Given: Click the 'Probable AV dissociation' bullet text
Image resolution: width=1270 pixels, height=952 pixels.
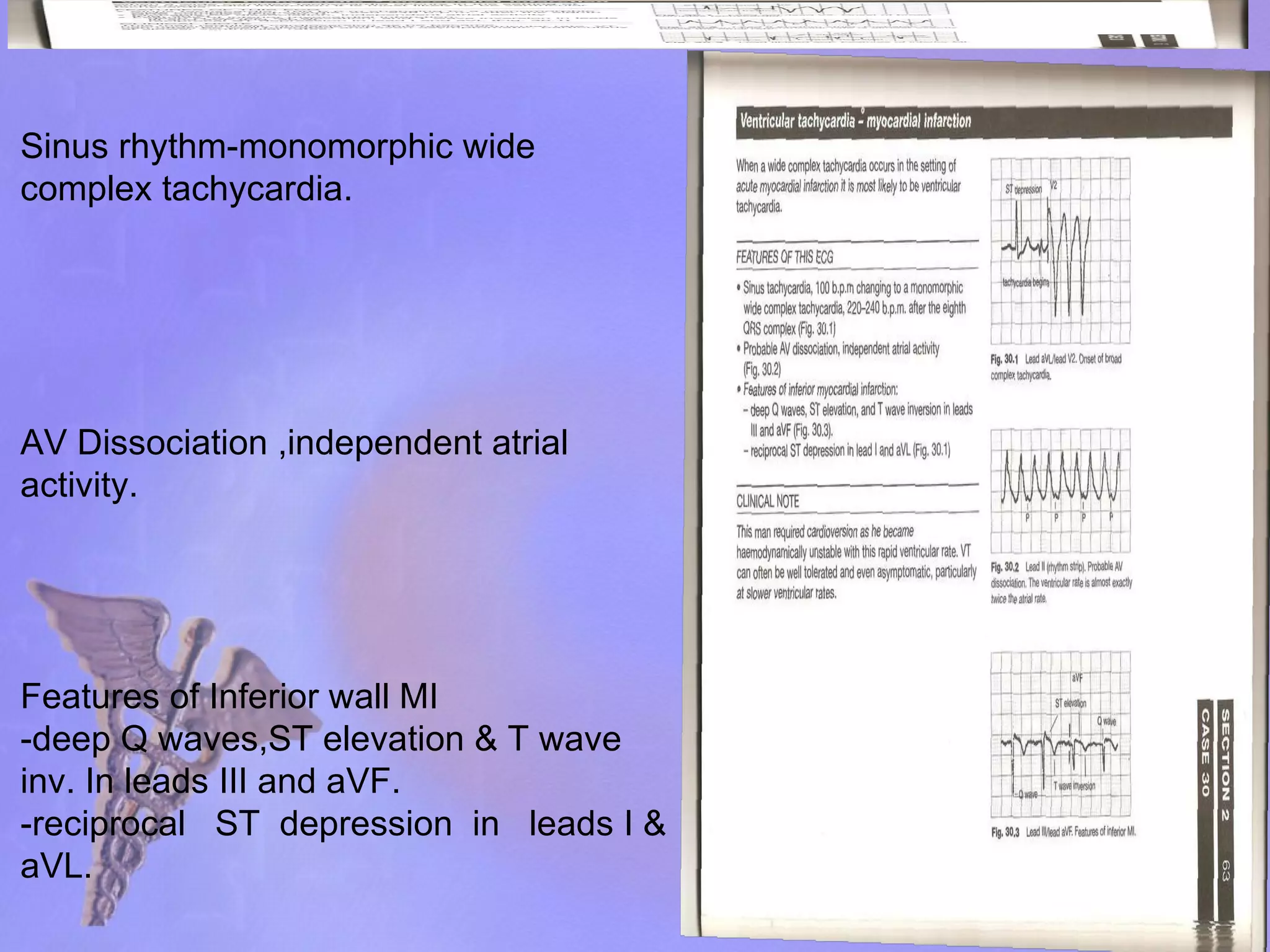Looking at the screenshot, I should (x=838, y=359).
